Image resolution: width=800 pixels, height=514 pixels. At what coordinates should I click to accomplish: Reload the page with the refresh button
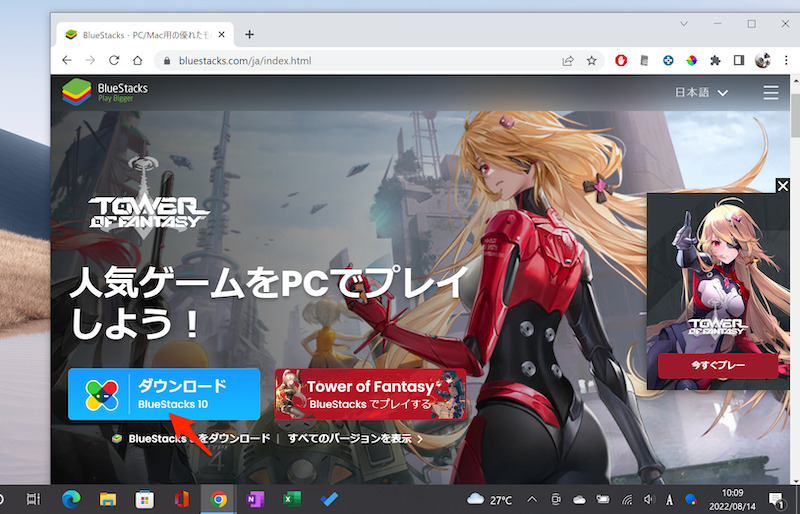(x=114, y=60)
